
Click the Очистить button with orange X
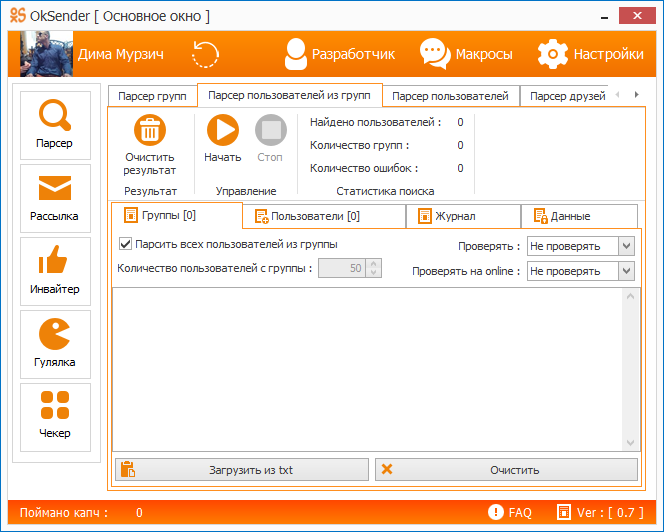coord(506,470)
